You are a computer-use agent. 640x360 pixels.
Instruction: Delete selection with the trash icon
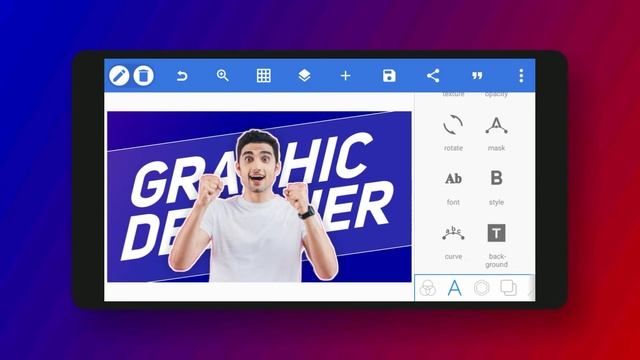(143, 76)
